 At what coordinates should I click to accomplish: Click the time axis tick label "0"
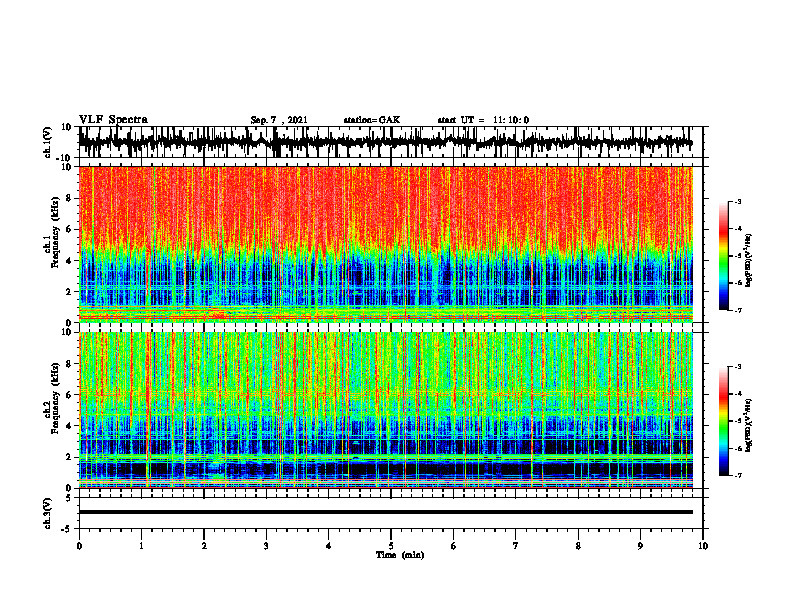(x=79, y=546)
